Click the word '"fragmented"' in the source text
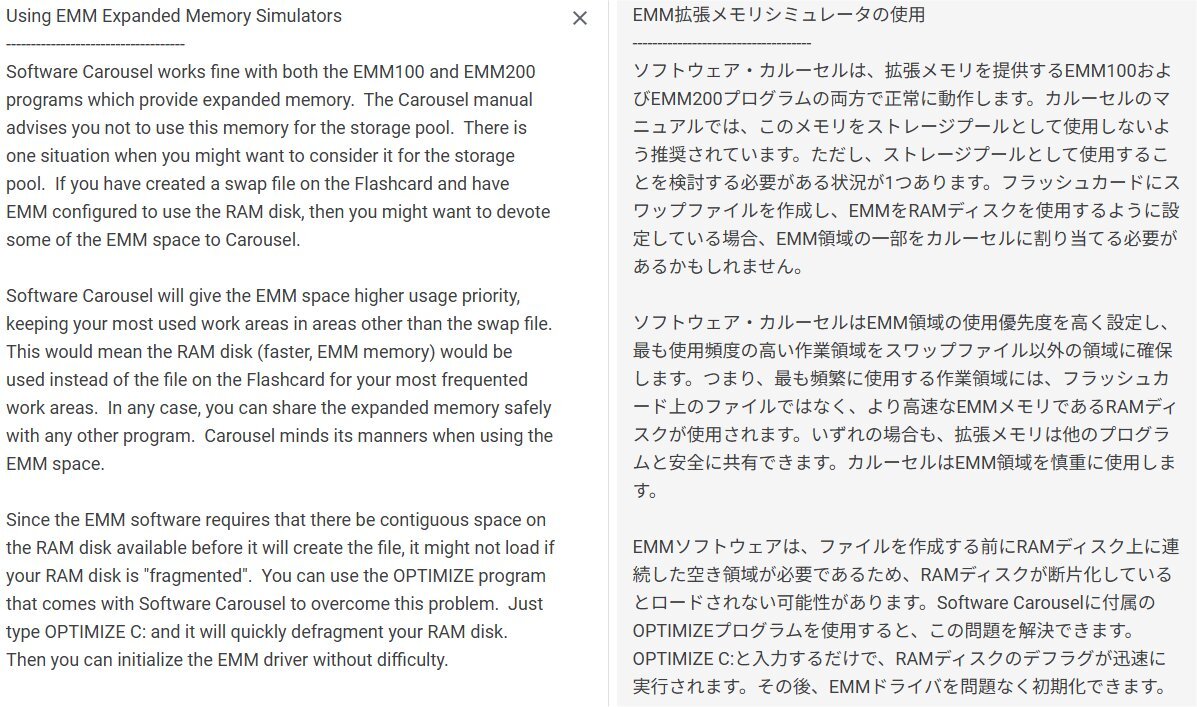This screenshot has width=1197, height=707. [x=198, y=576]
